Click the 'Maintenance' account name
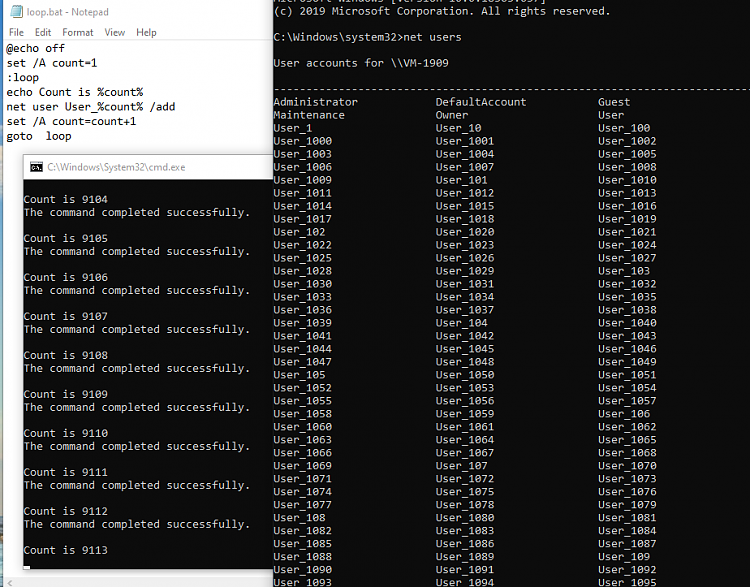Image resolution: width=750 pixels, height=587 pixels. click(x=309, y=115)
